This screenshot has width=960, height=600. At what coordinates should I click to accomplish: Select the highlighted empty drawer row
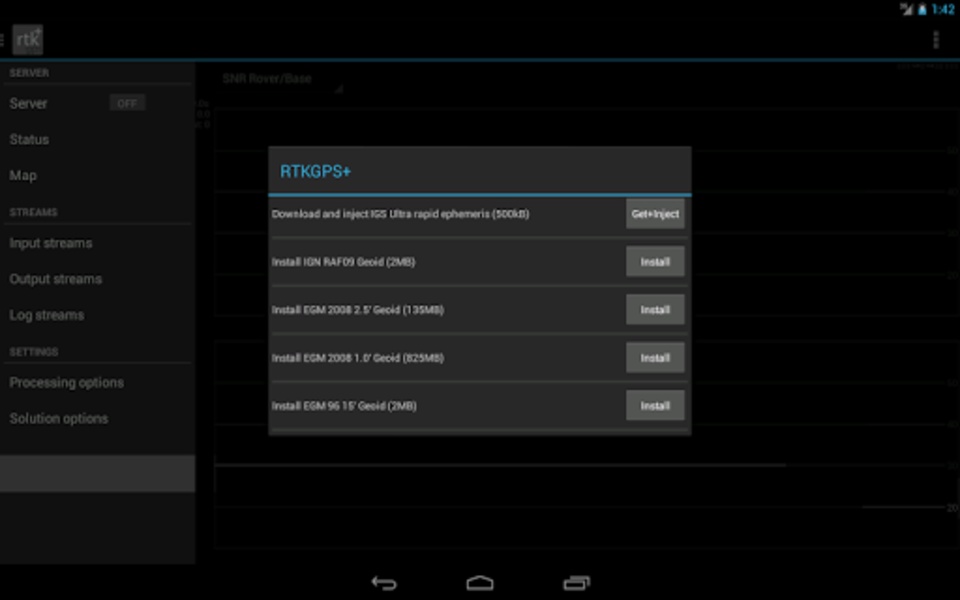click(97, 473)
